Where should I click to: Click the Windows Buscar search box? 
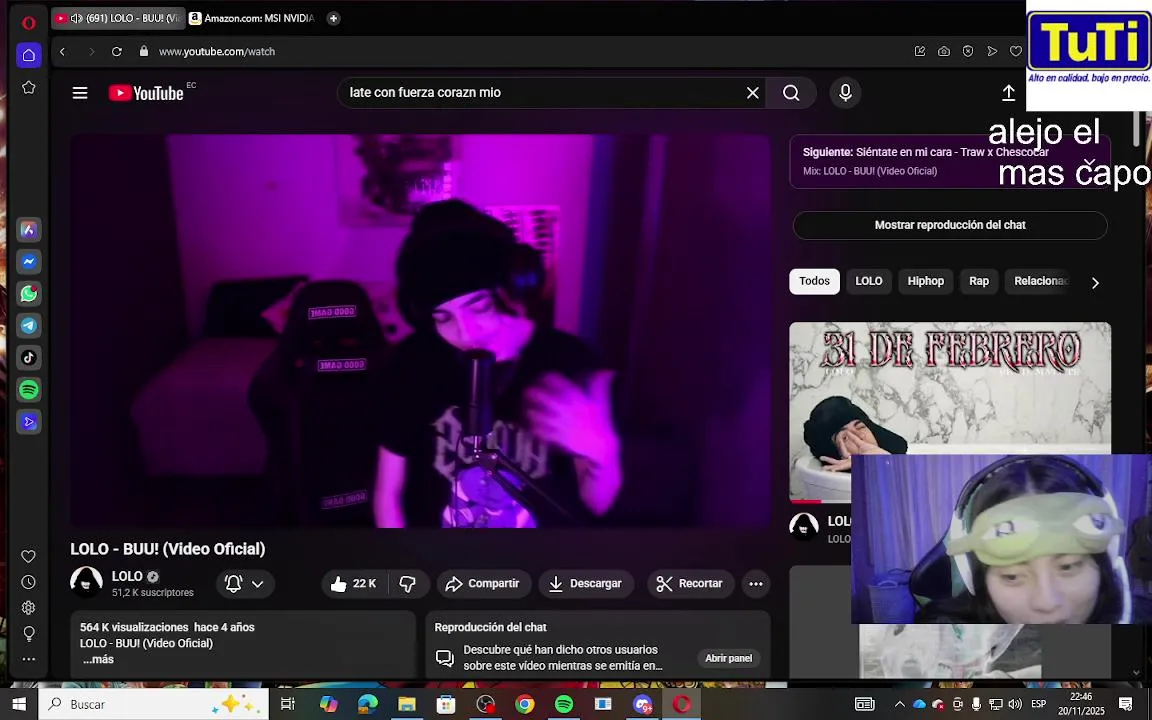(x=154, y=704)
